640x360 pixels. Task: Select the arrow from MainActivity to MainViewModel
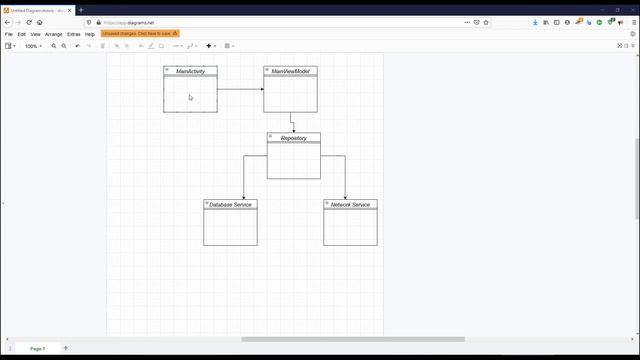[x=240, y=89]
